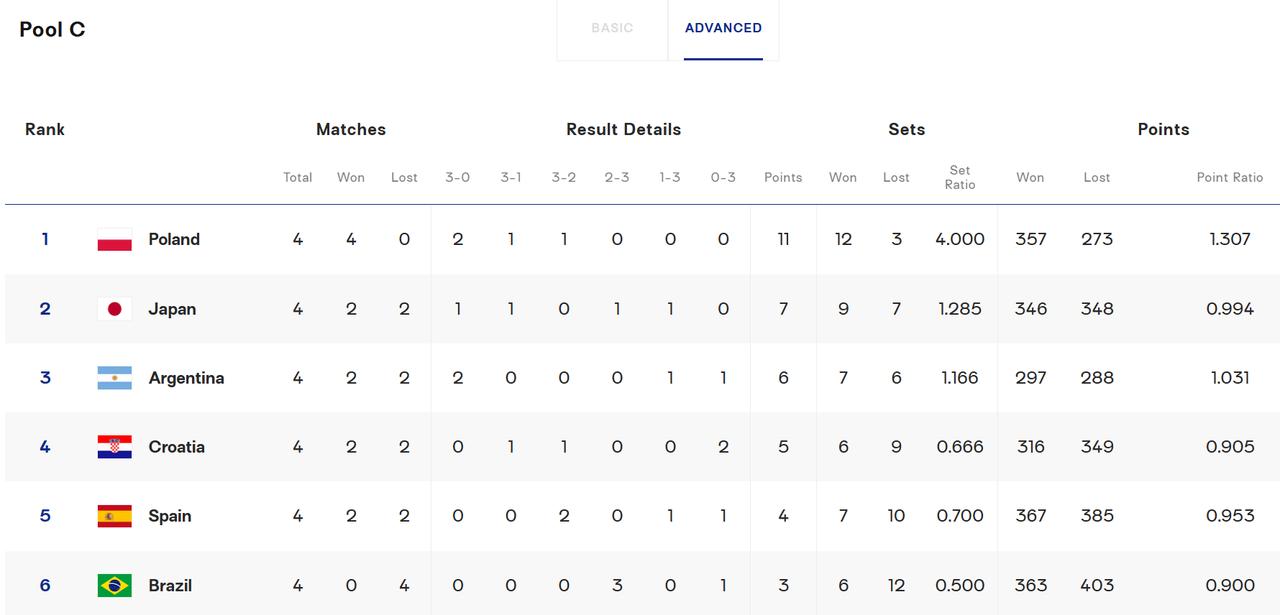Viewport: 1280px width, 615px height.
Task: Click the Japan flag icon
Action: (114, 309)
